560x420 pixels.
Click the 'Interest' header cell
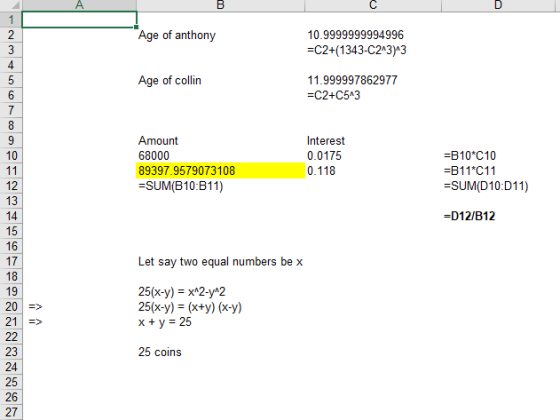click(x=326, y=141)
